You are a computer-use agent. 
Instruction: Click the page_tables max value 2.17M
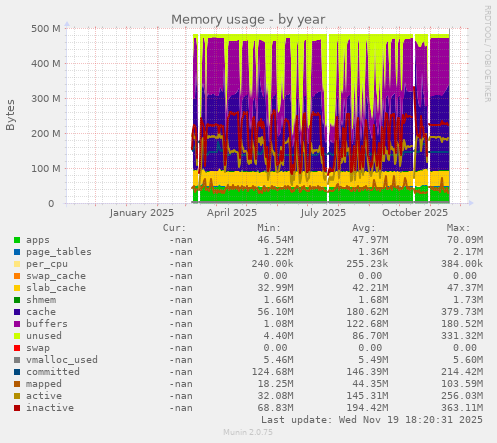[468, 252]
